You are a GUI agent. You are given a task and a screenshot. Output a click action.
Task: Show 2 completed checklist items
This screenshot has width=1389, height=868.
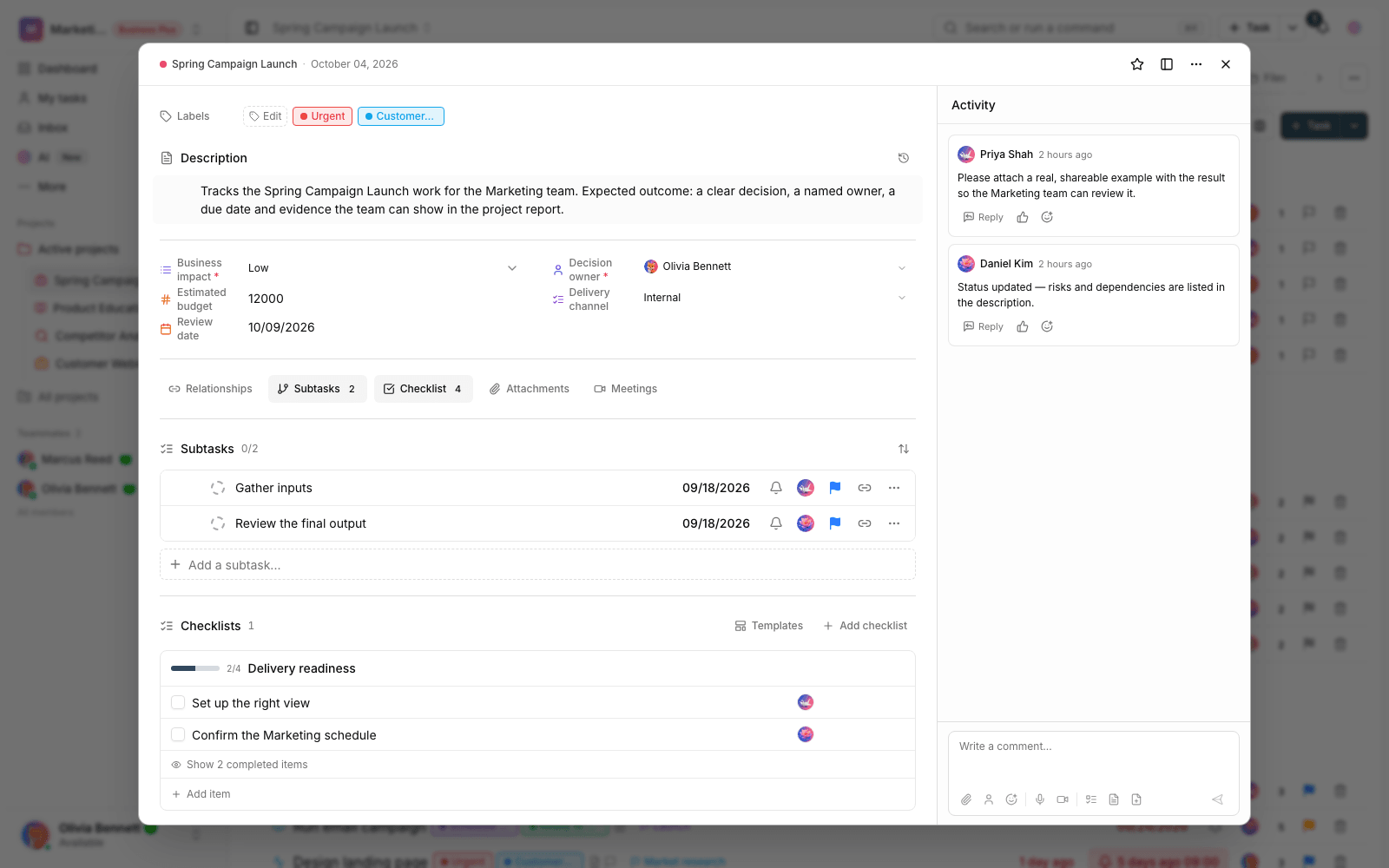tap(240, 765)
